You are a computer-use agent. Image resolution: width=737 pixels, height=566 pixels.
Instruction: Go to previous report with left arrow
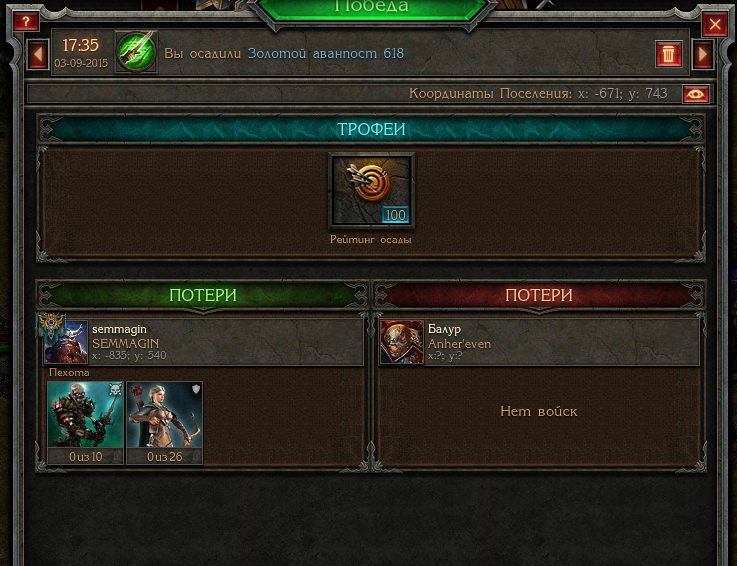(x=38, y=55)
